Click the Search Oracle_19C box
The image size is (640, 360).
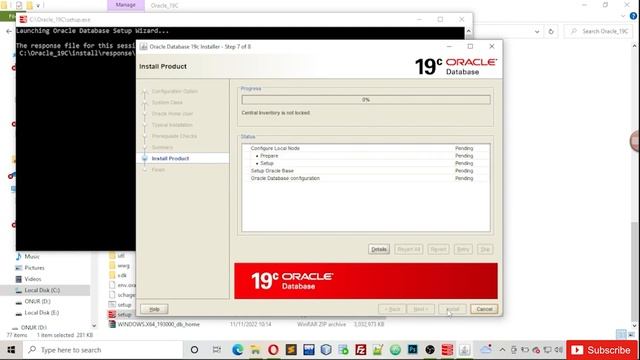tap(598, 31)
